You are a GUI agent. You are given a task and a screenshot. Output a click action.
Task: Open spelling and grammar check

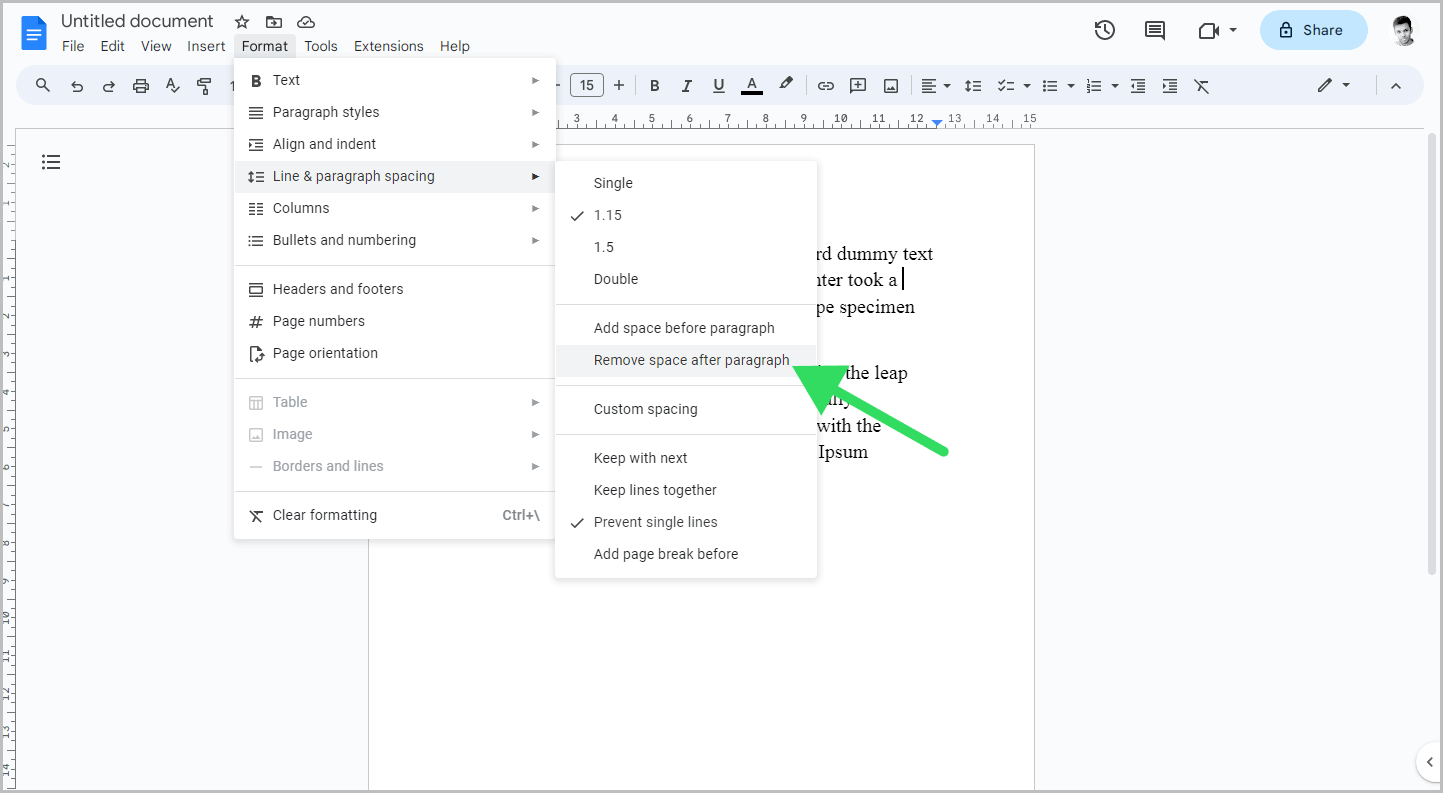tap(172, 85)
